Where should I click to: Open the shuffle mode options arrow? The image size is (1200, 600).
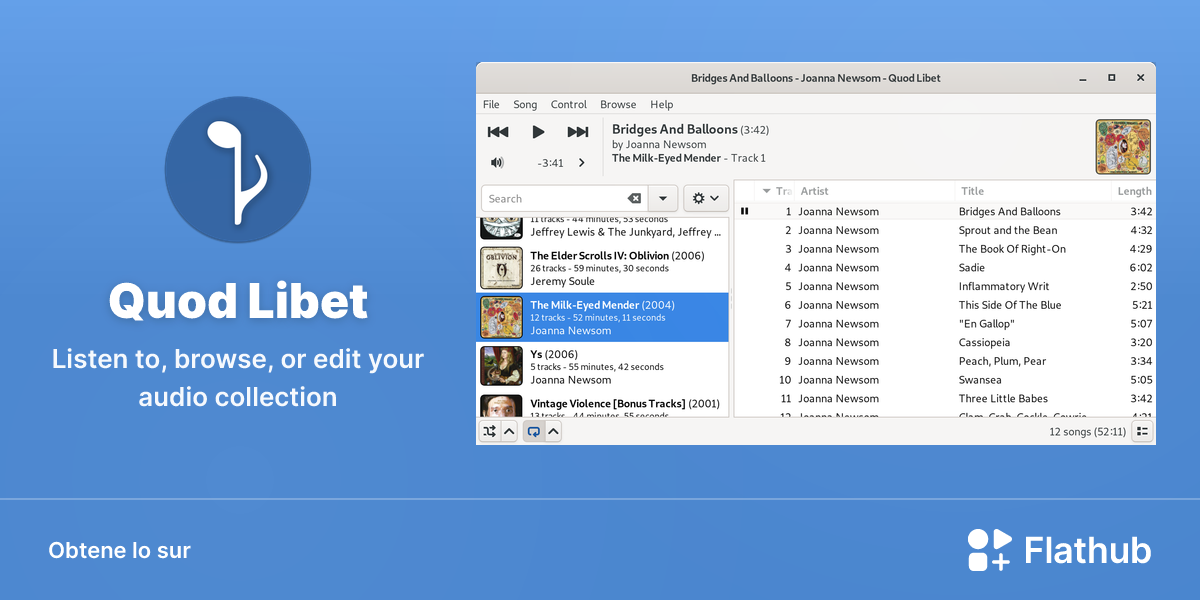point(509,432)
